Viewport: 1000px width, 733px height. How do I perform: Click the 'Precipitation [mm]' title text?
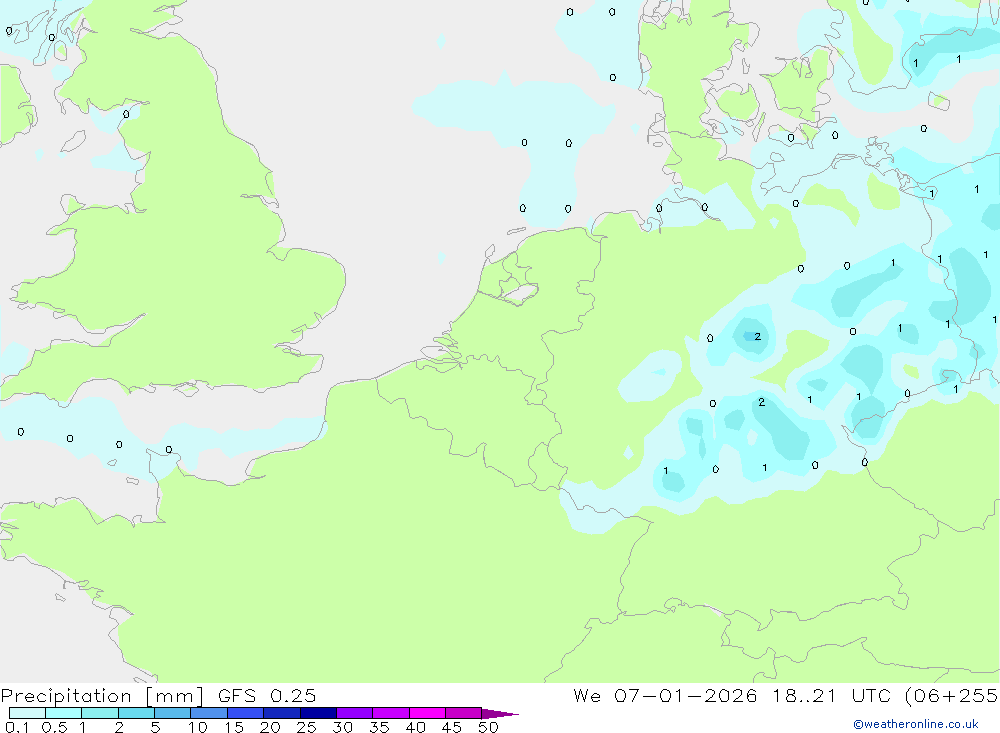pyautogui.click(x=102, y=696)
